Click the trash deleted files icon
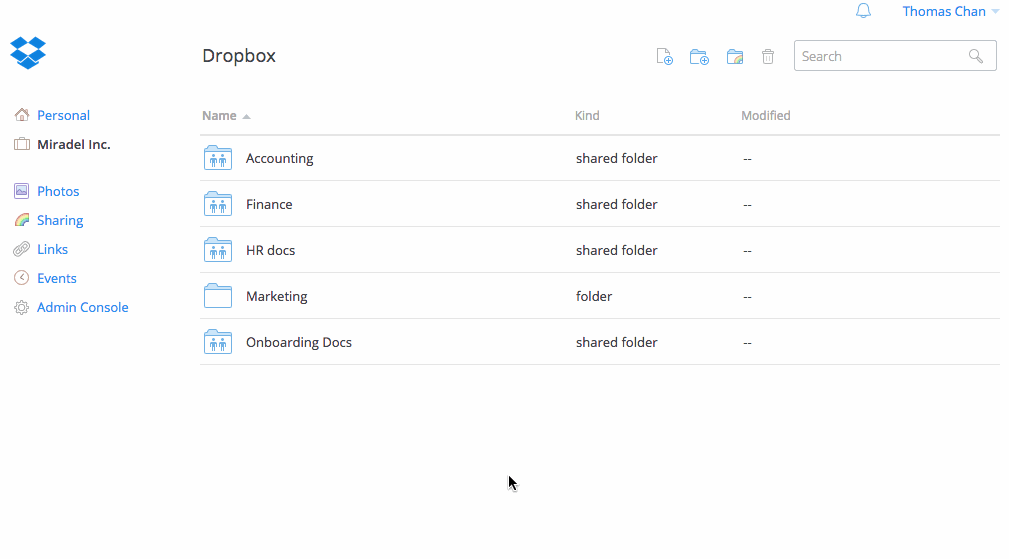Image resolution: width=1009 pixels, height=559 pixels. (x=768, y=57)
